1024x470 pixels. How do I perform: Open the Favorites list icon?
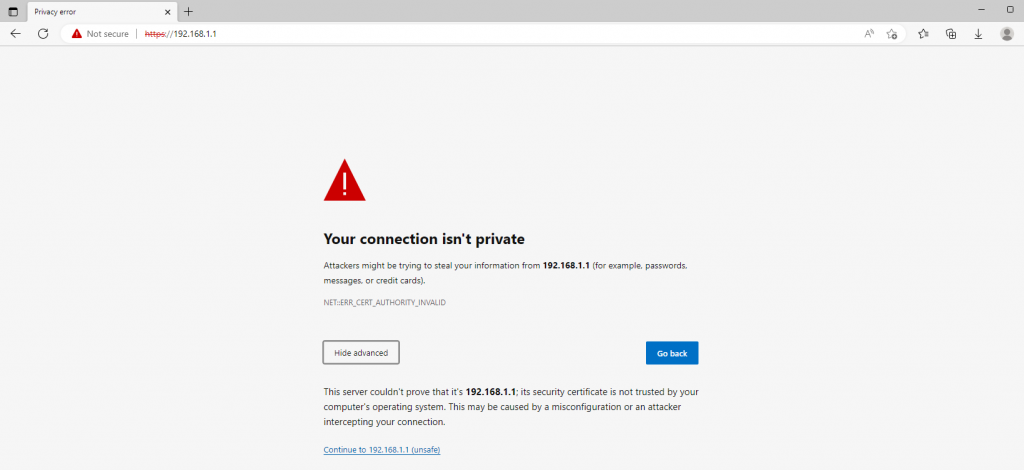coord(923,34)
